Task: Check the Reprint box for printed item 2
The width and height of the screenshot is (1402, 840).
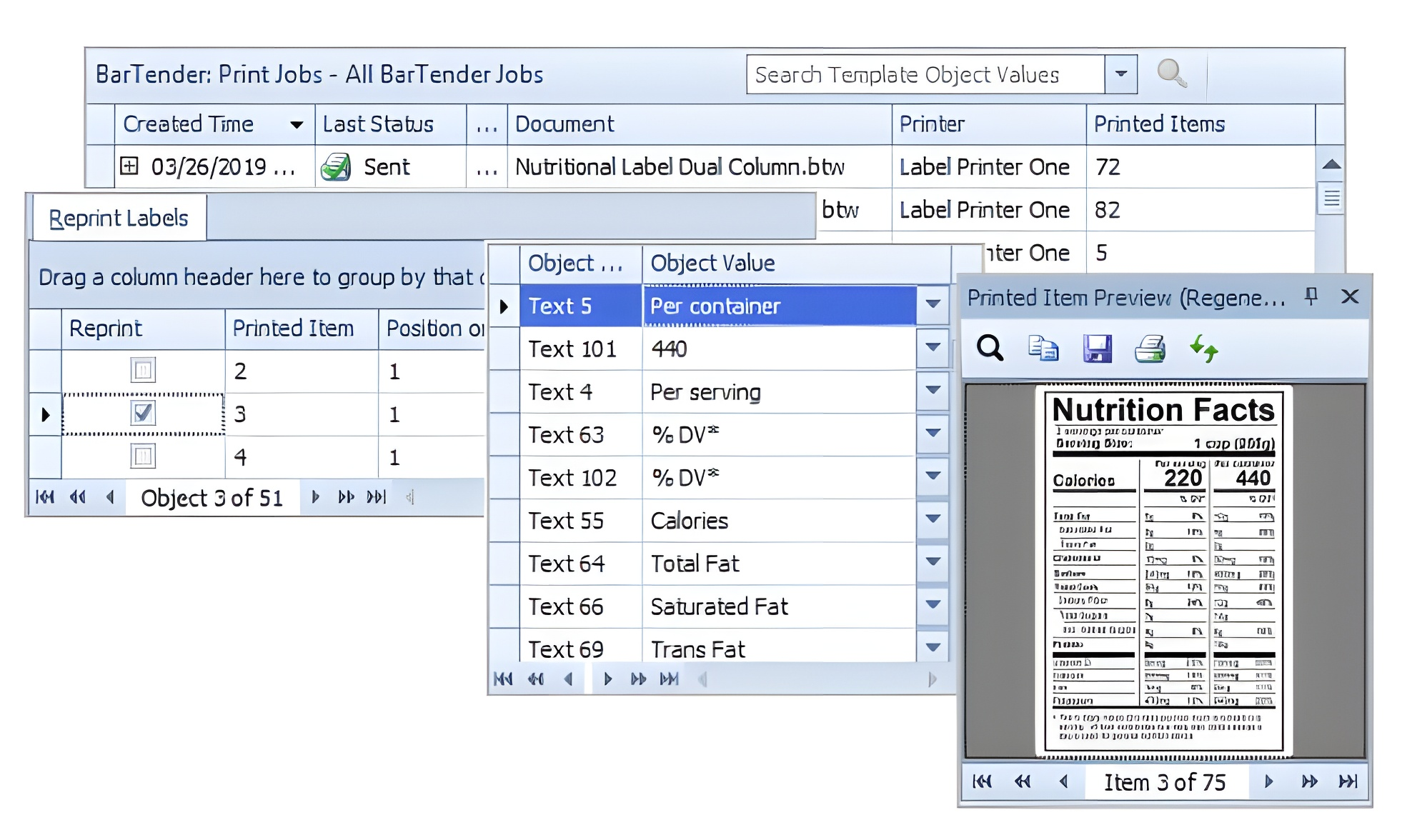Action: point(143,370)
